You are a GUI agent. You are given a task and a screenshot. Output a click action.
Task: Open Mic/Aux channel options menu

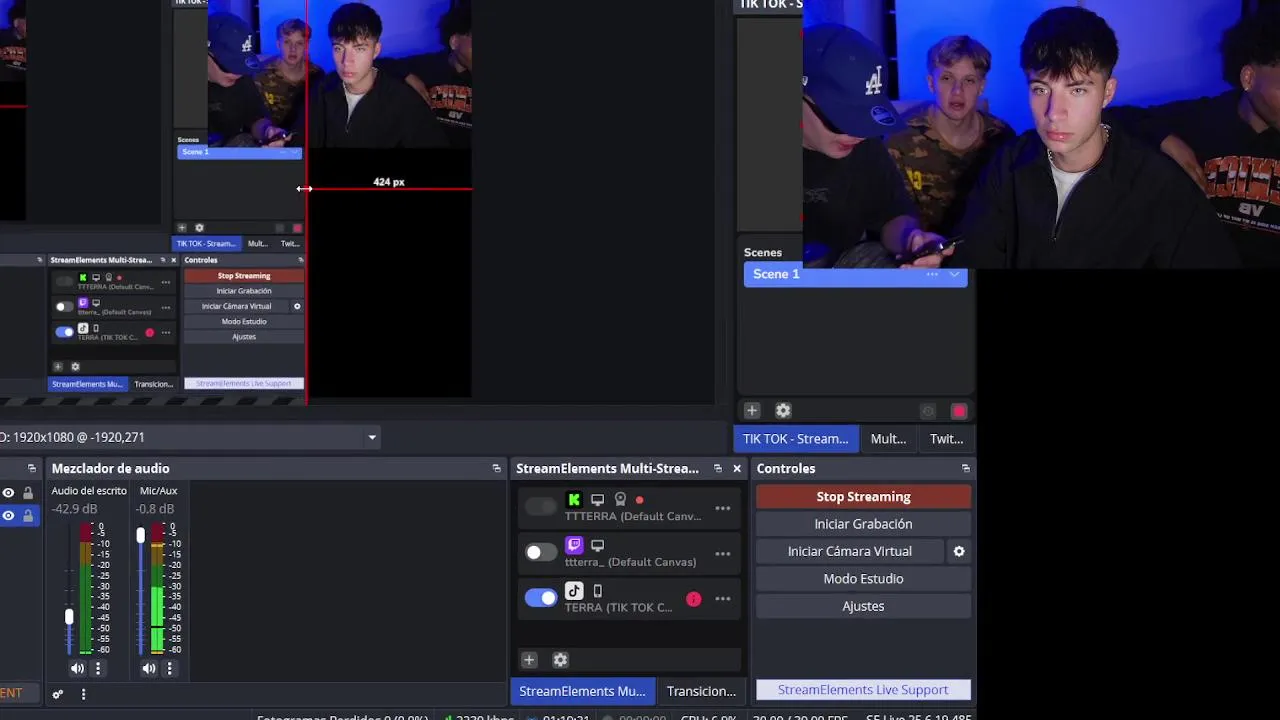pos(169,668)
